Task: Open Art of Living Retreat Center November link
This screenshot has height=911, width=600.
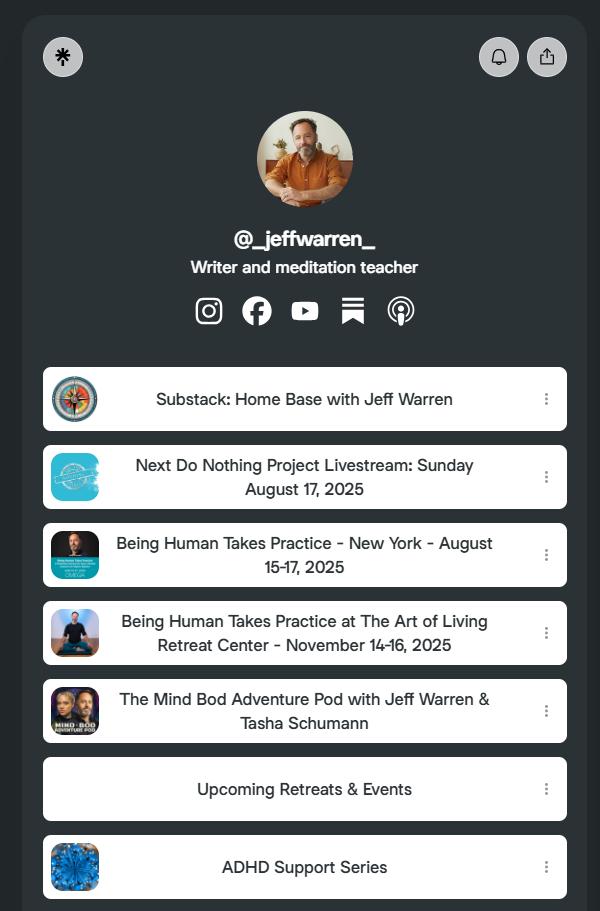Action: [305, 633]
